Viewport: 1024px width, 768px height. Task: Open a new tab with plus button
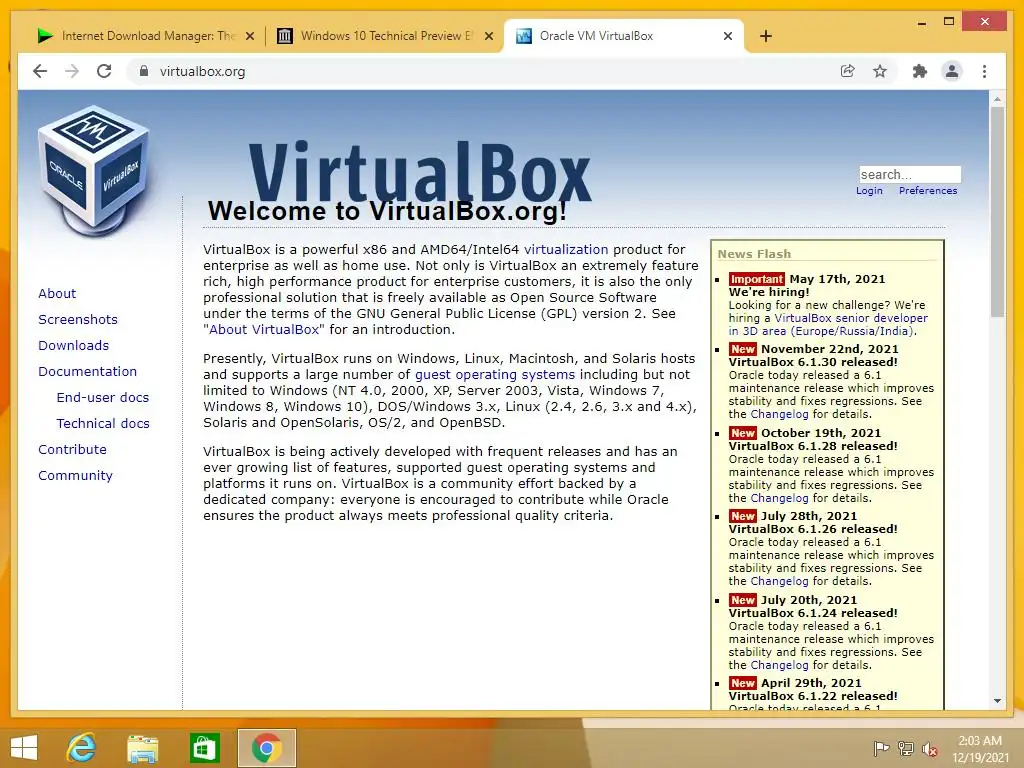coord(766,36)
